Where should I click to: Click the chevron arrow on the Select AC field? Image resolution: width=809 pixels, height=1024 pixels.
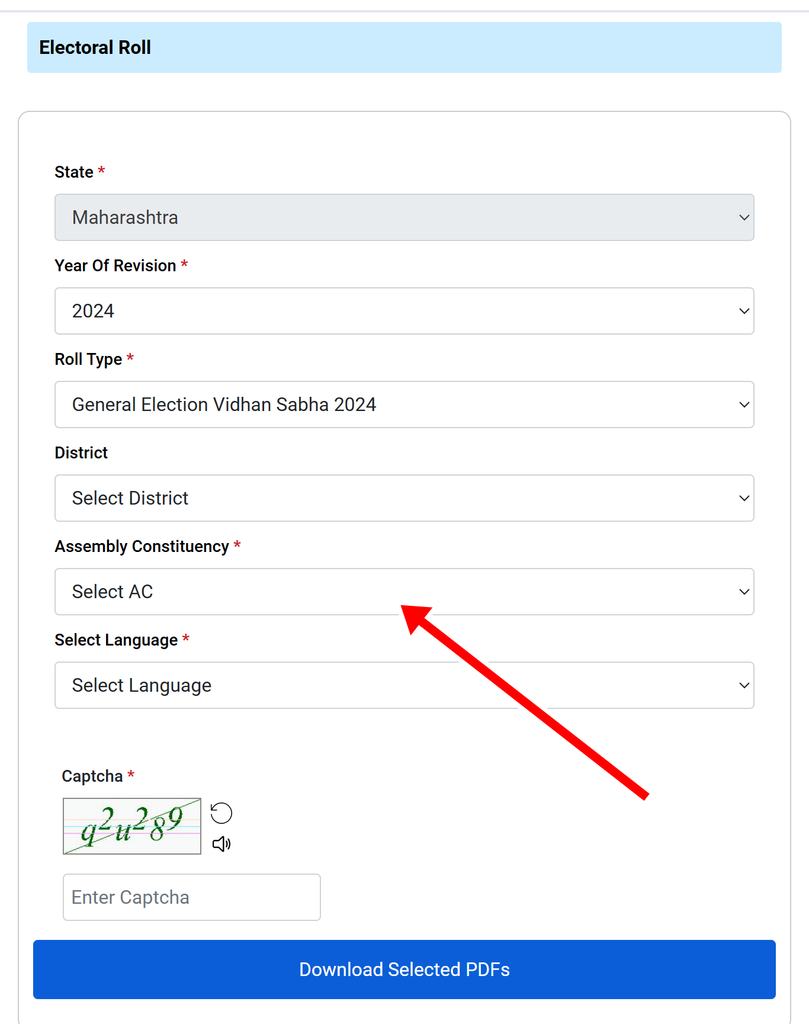tap(744, 592)
